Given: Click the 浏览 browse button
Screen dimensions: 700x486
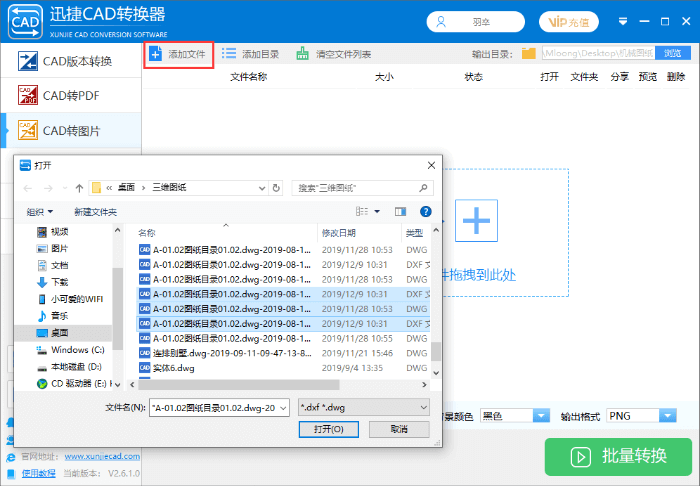Looking at the screenshot, I should 672,54.
